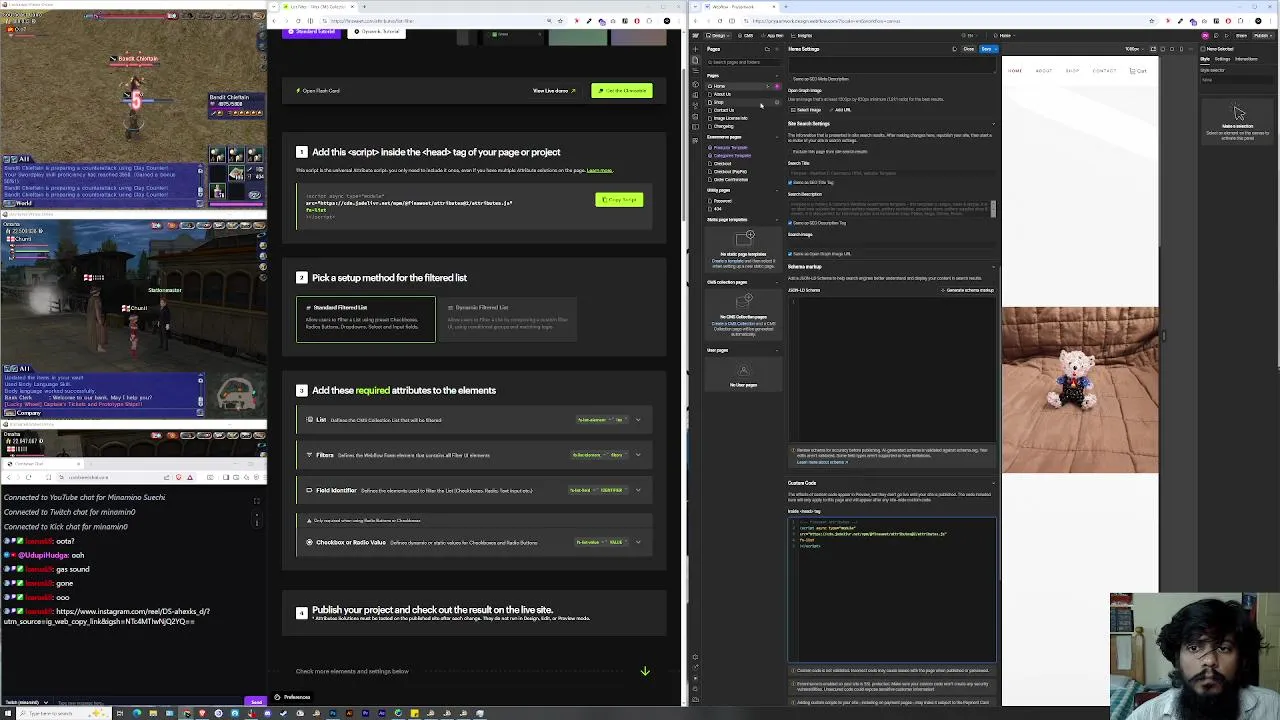Click Photoshop icon on the taskbar
Screen dimensions: 1280x720
tap(333, 713)
